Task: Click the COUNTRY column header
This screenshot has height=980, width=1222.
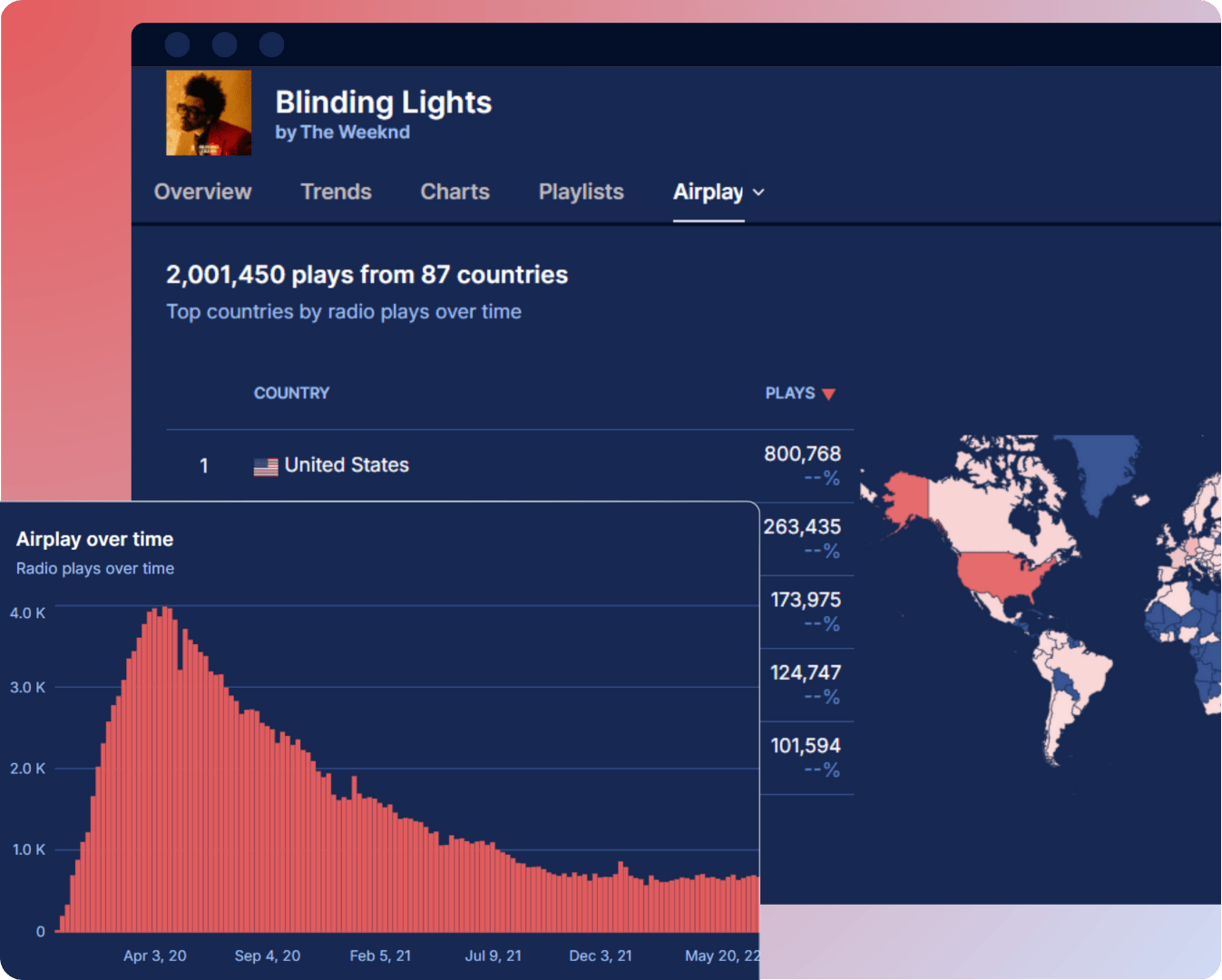Action: pos(291,393)
